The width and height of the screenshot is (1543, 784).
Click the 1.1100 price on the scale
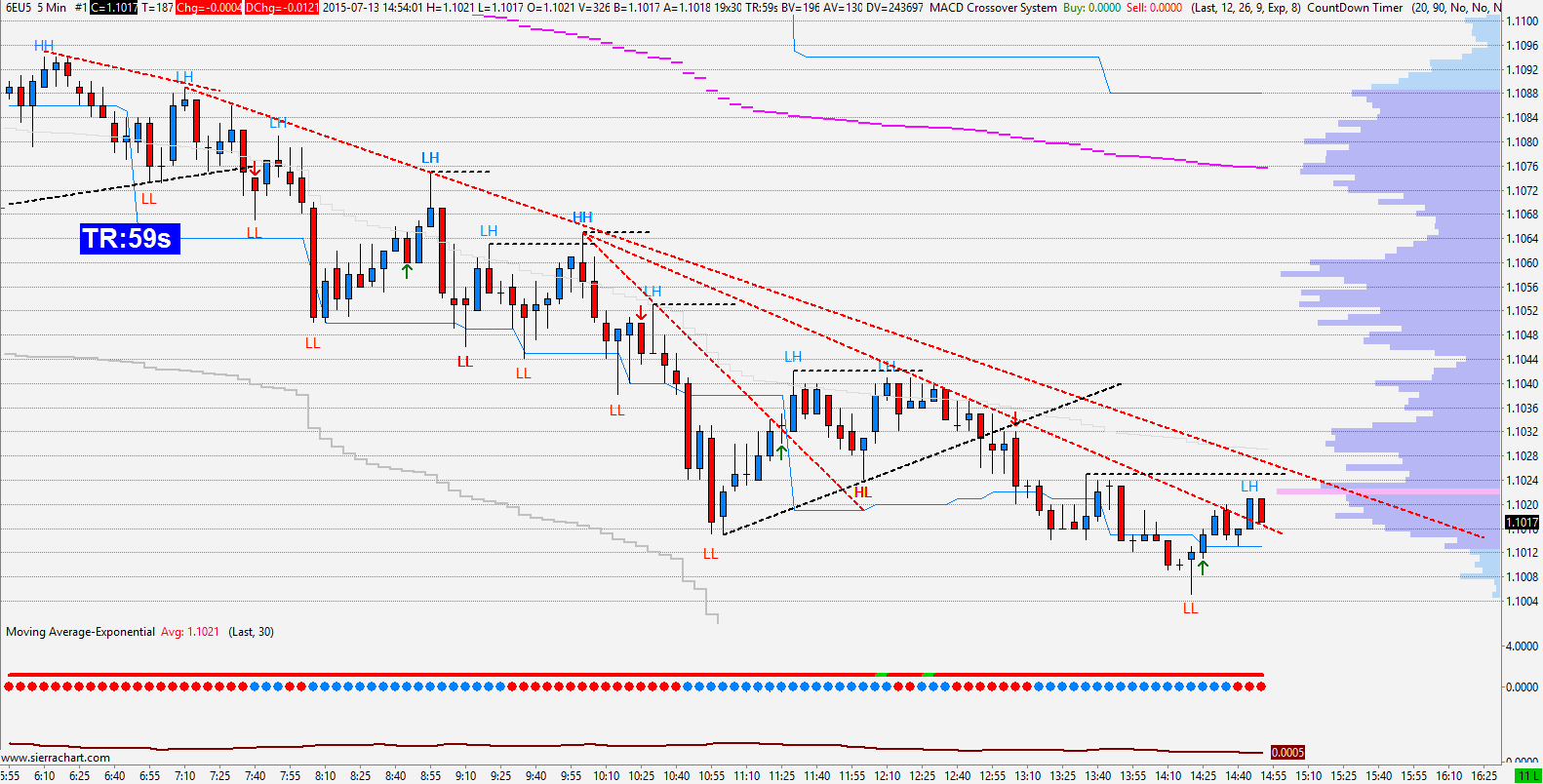1523,21
